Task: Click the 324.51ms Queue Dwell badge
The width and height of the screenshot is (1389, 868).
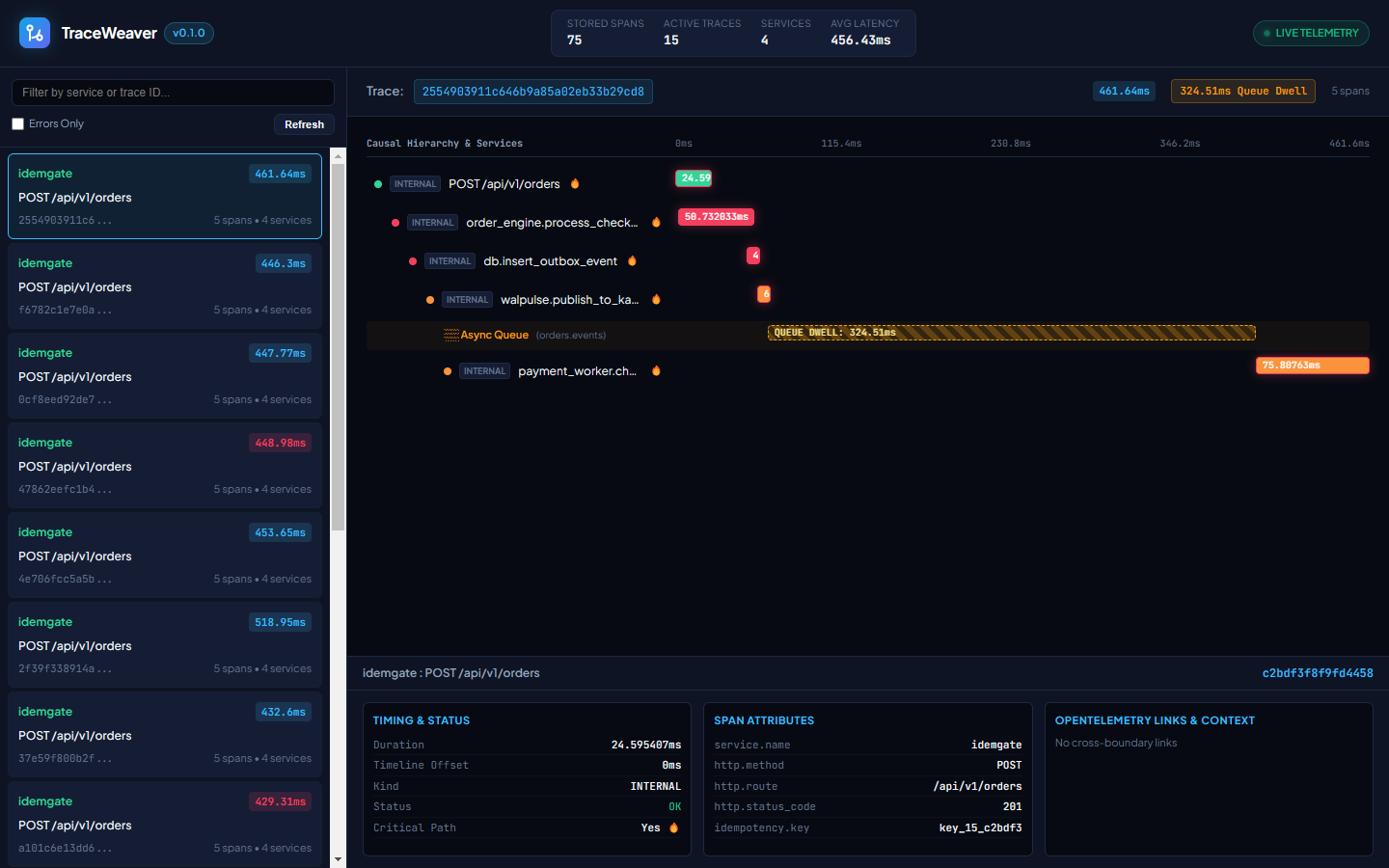Action: pos(1243,92)
